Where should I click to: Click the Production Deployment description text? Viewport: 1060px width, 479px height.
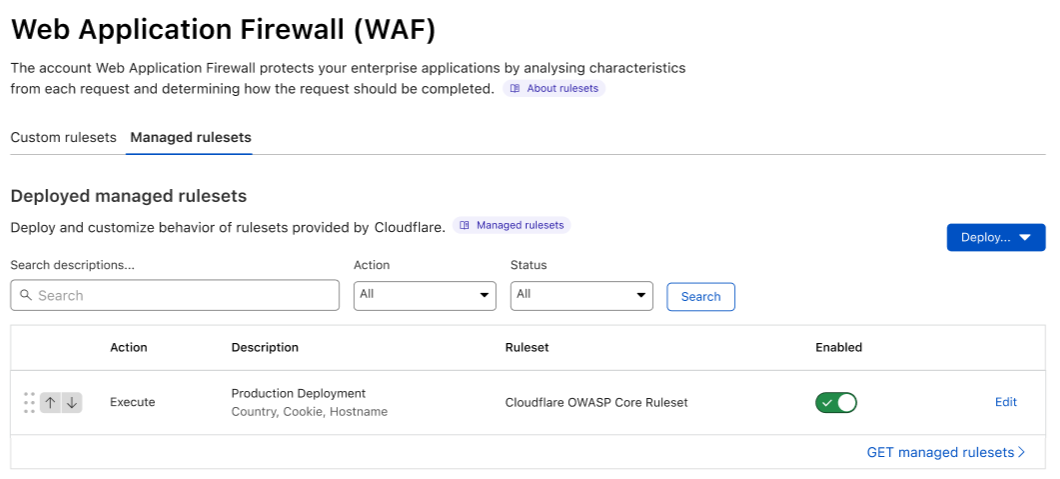click(x=298, y=393)
